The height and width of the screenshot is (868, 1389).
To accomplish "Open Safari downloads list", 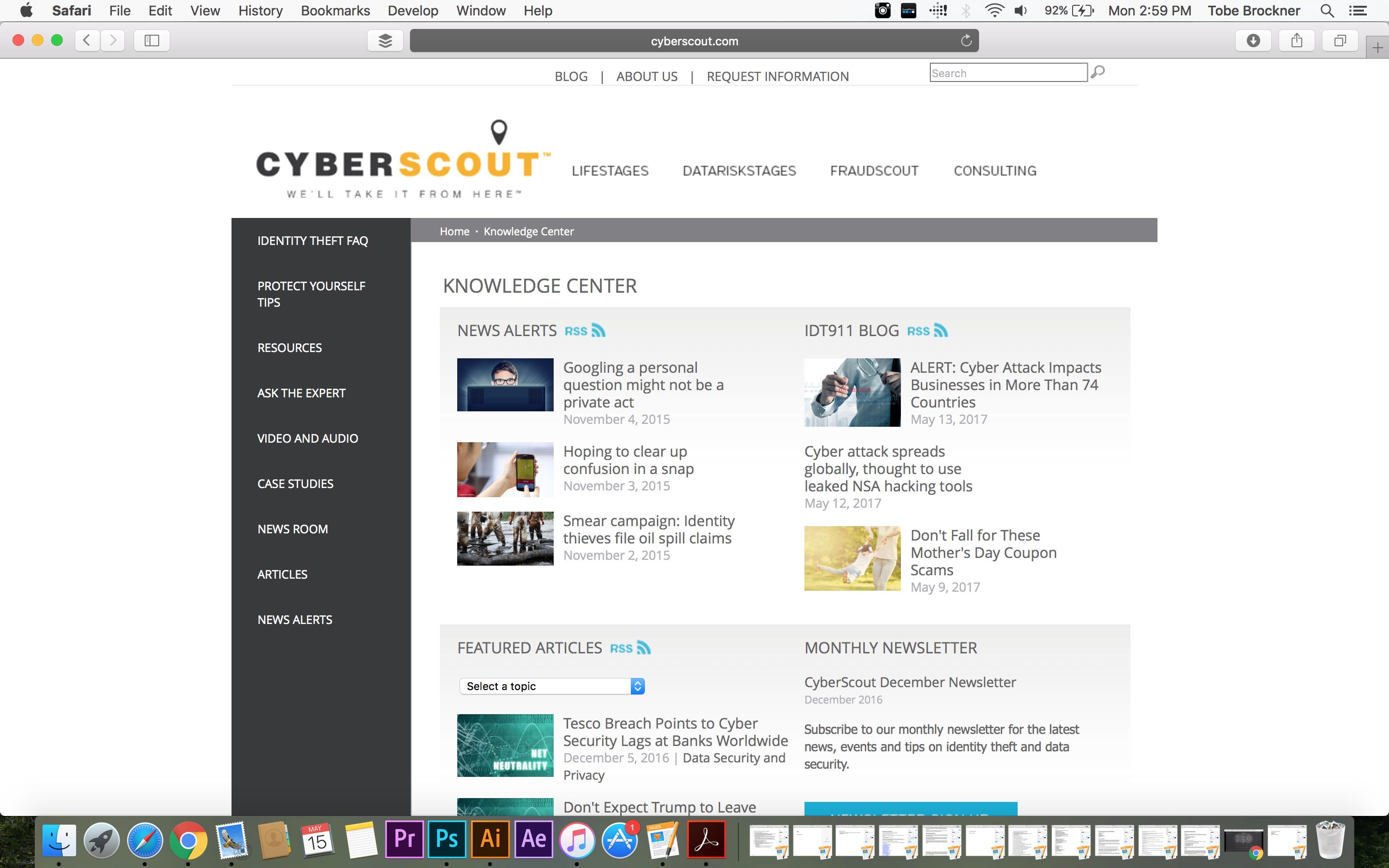I will pos(1253,40).
